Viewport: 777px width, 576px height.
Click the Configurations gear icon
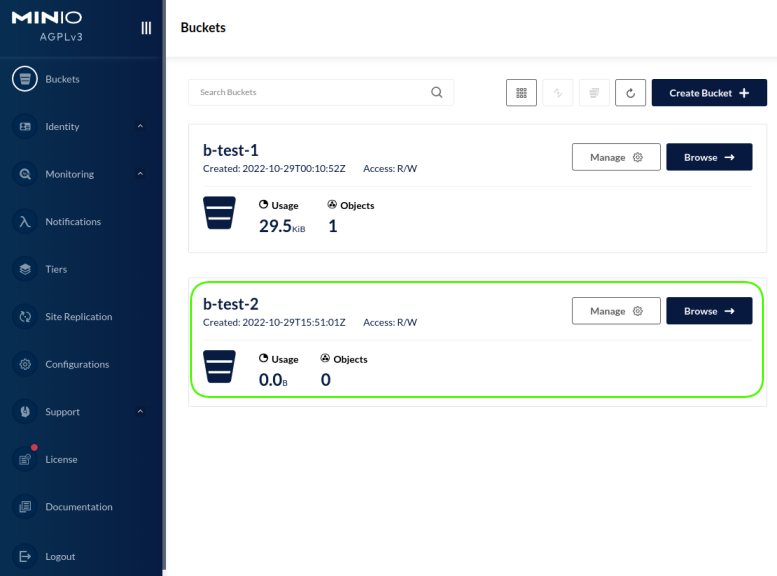coord(25,364)
